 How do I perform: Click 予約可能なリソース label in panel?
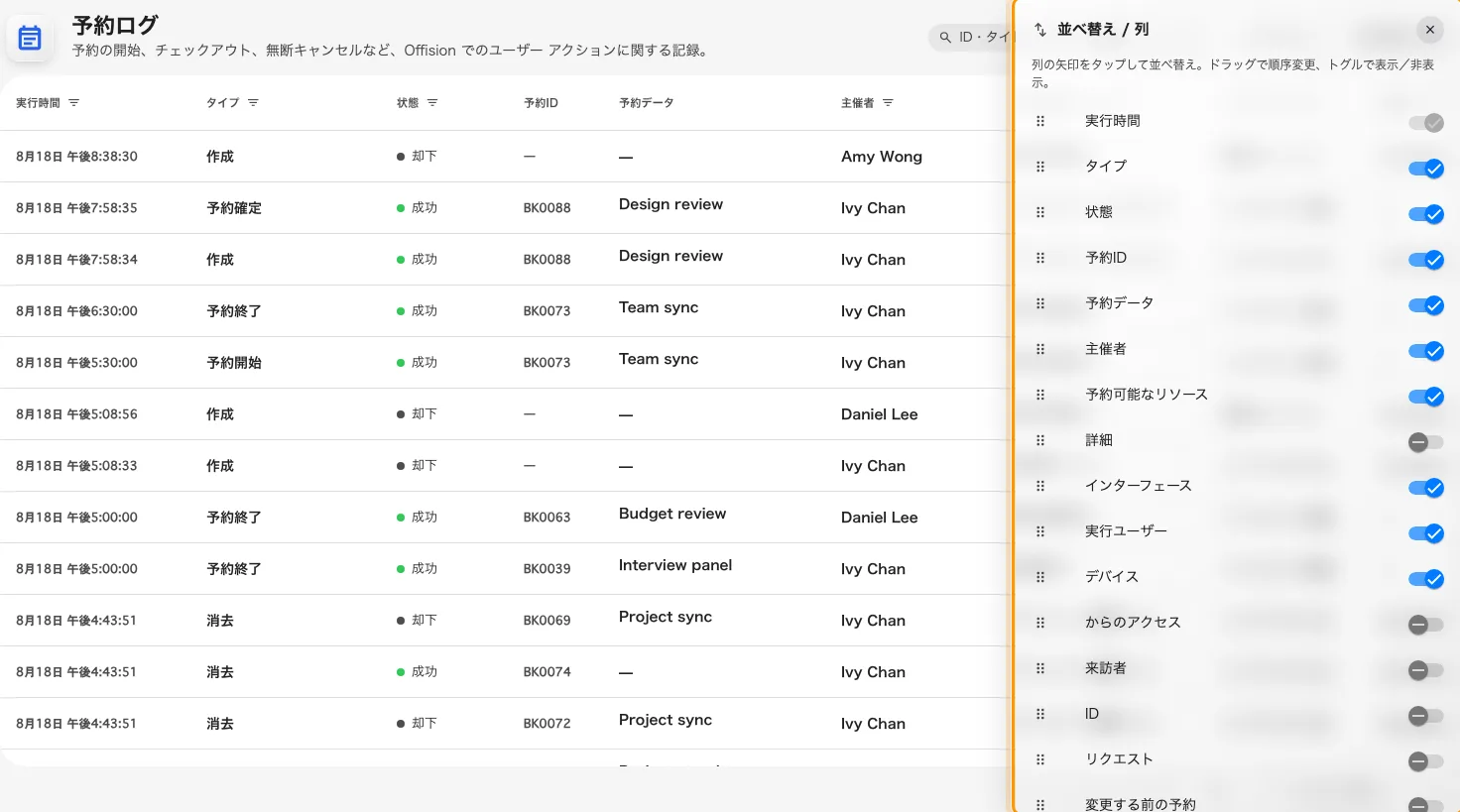click(x=1147, y=395)
